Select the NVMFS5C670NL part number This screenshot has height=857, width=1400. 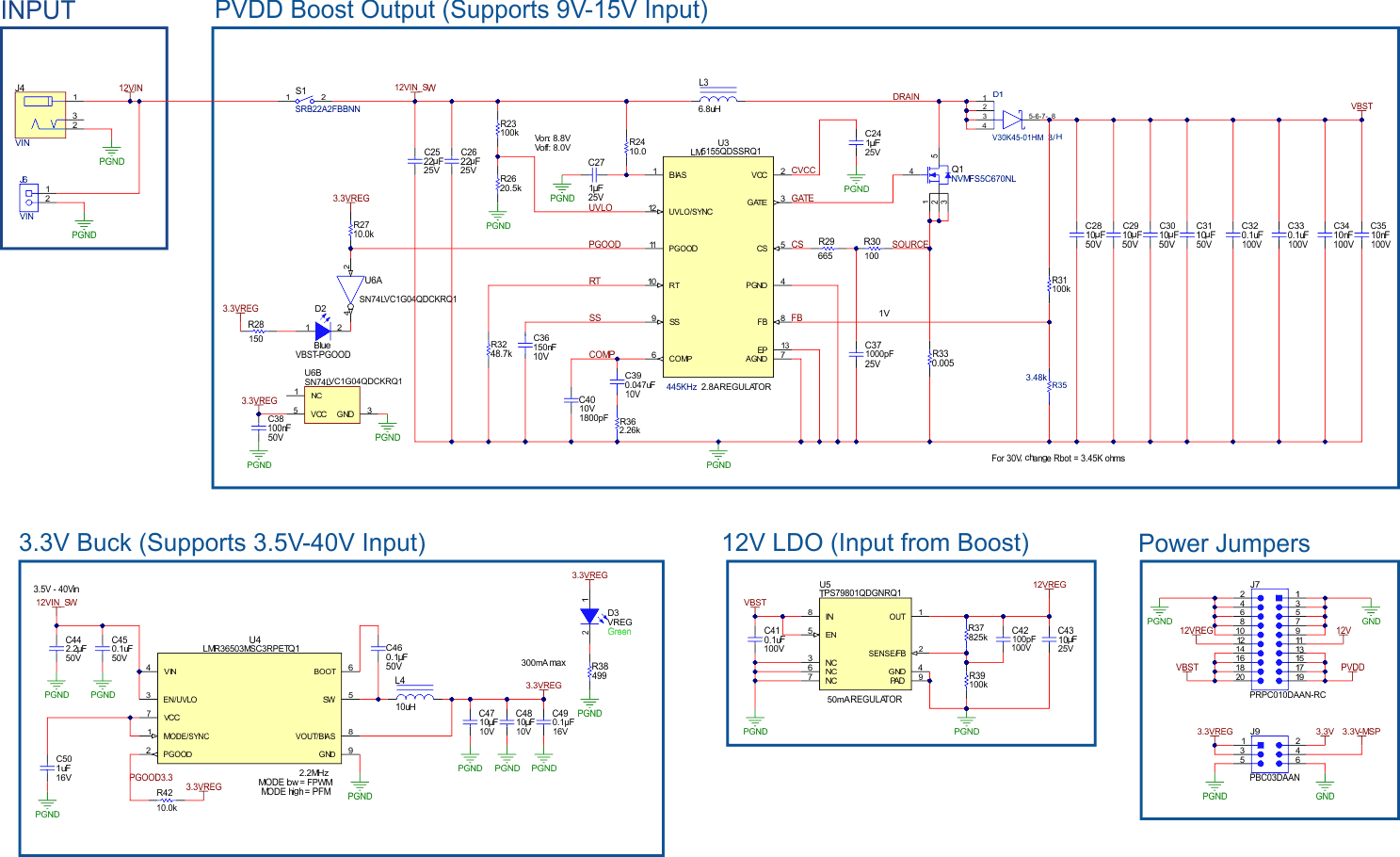tap(983, 179)
